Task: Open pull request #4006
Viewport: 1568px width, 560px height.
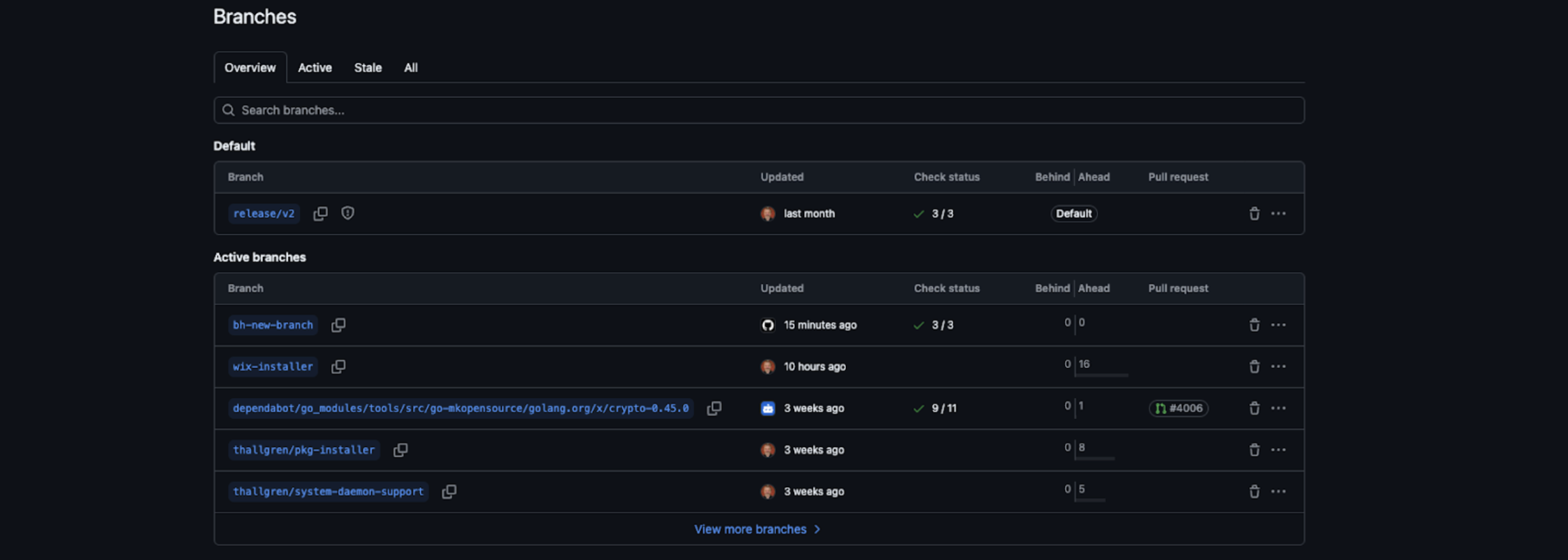Action: [x=1178, y=409]
